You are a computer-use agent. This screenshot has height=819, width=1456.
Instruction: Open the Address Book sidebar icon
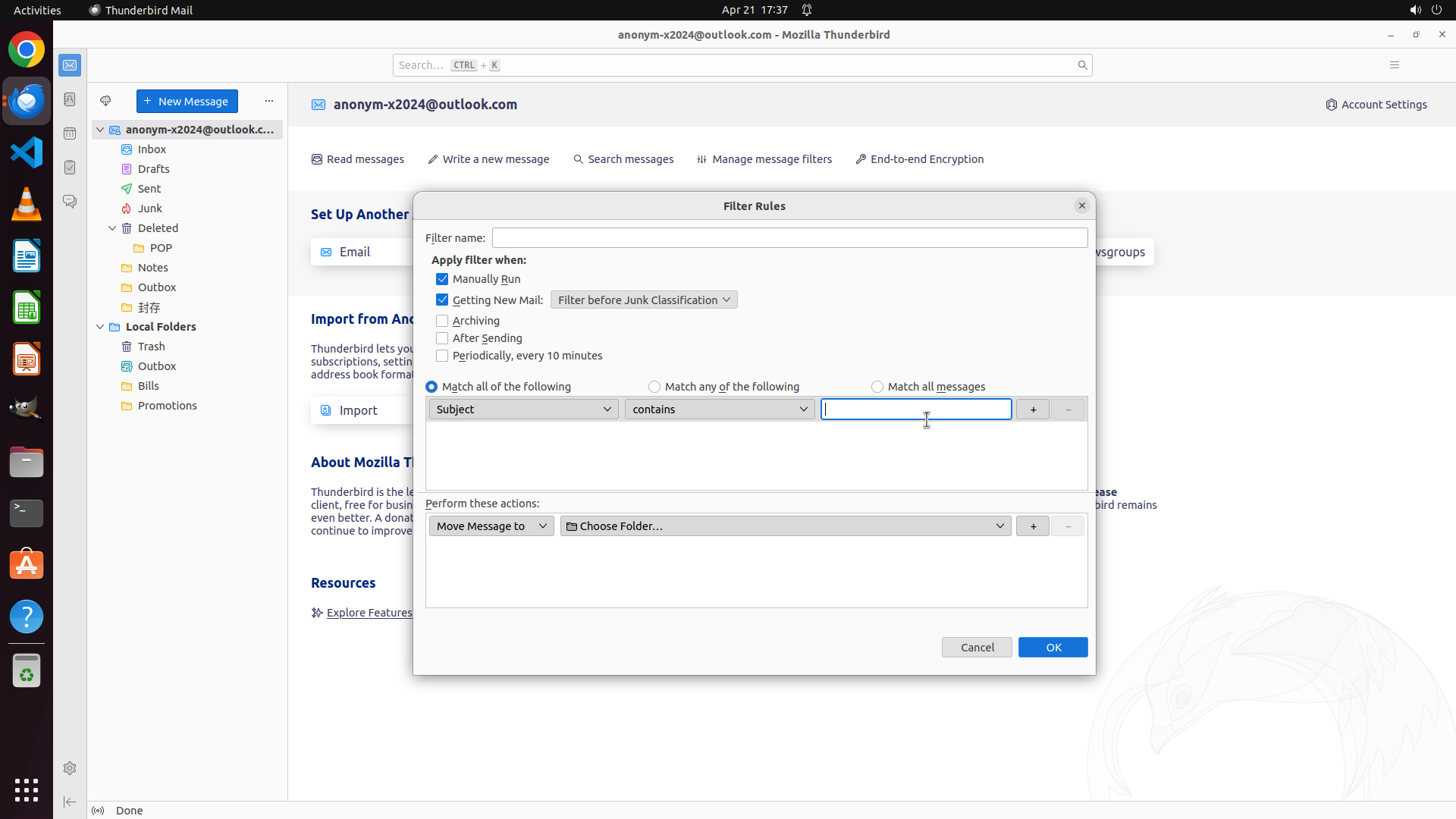(x=70, y=99)
